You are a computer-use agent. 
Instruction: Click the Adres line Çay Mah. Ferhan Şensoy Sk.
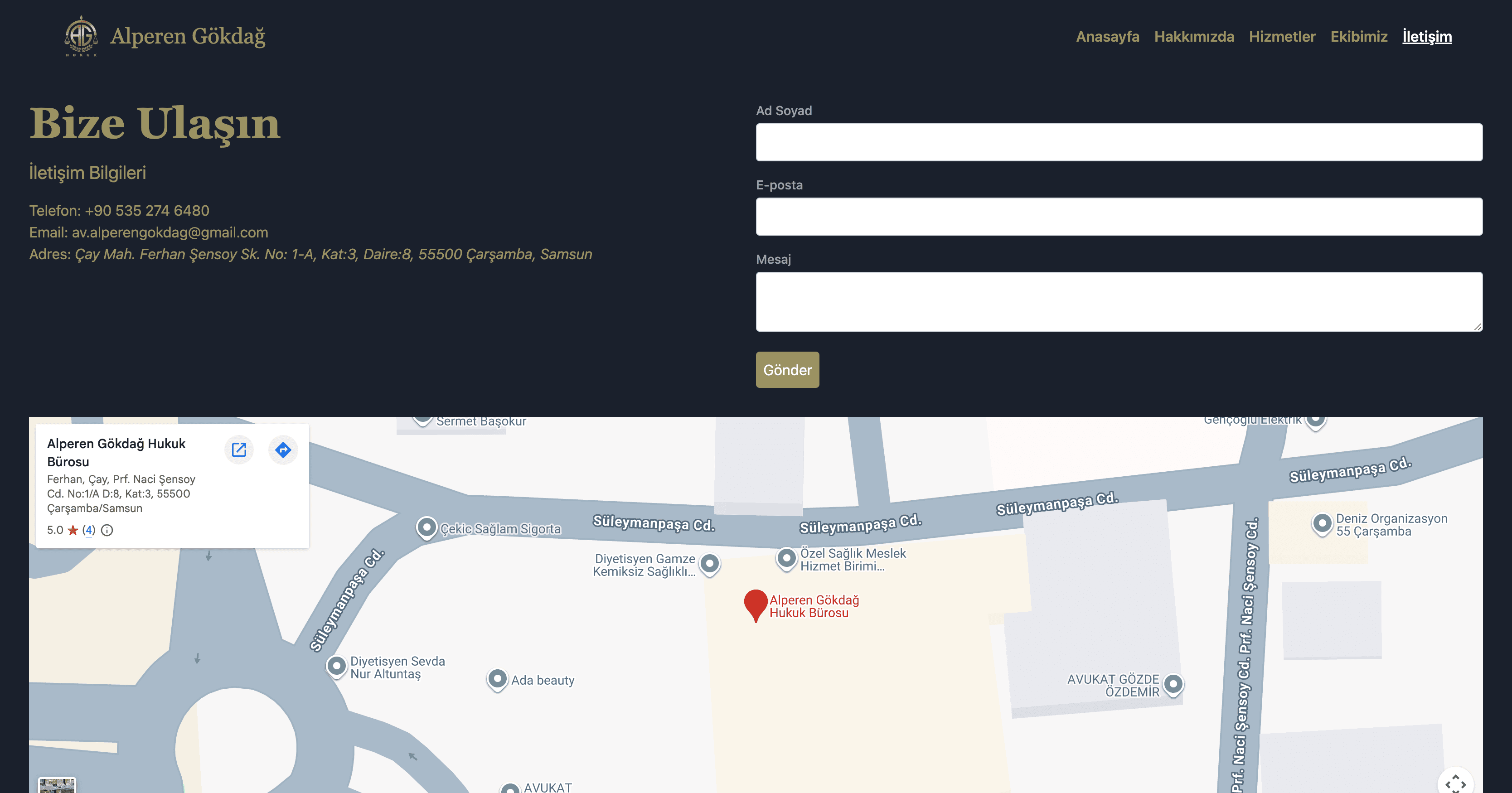coord(310,254)
